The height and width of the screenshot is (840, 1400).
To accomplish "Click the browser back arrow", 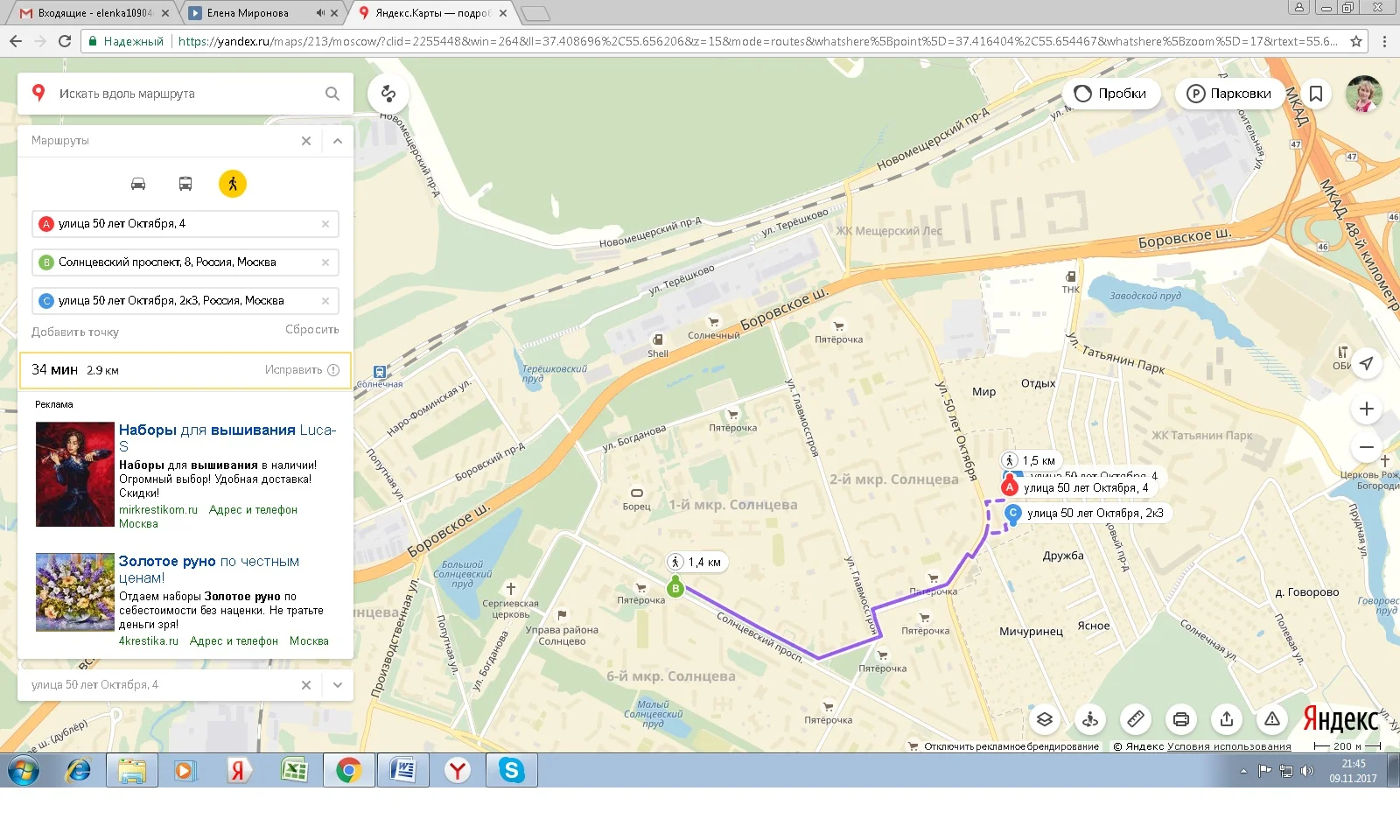I will click(16, 41).
